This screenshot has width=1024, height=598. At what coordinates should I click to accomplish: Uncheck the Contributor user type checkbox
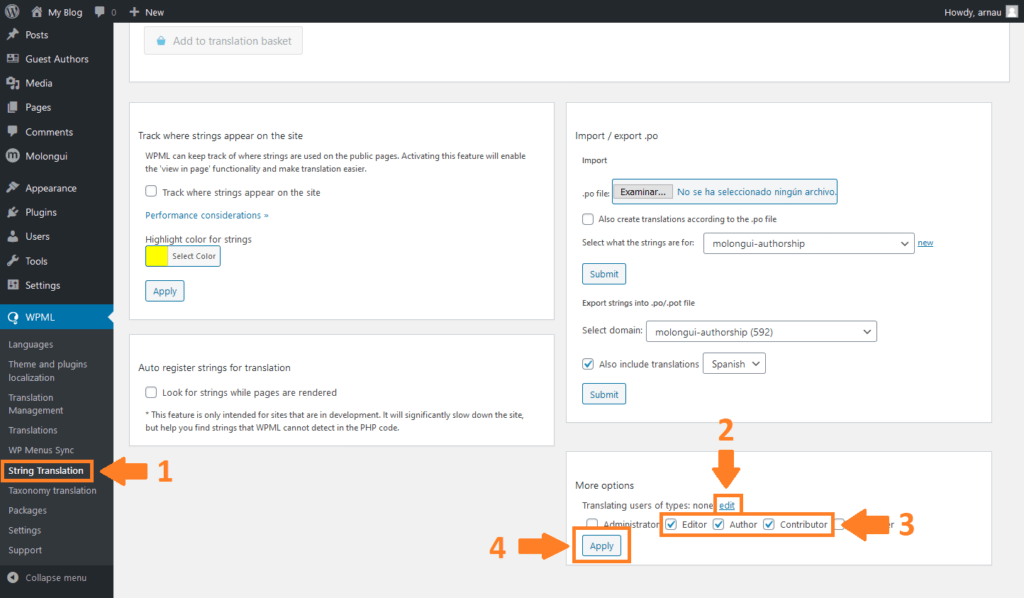click(x=769, y=524)
